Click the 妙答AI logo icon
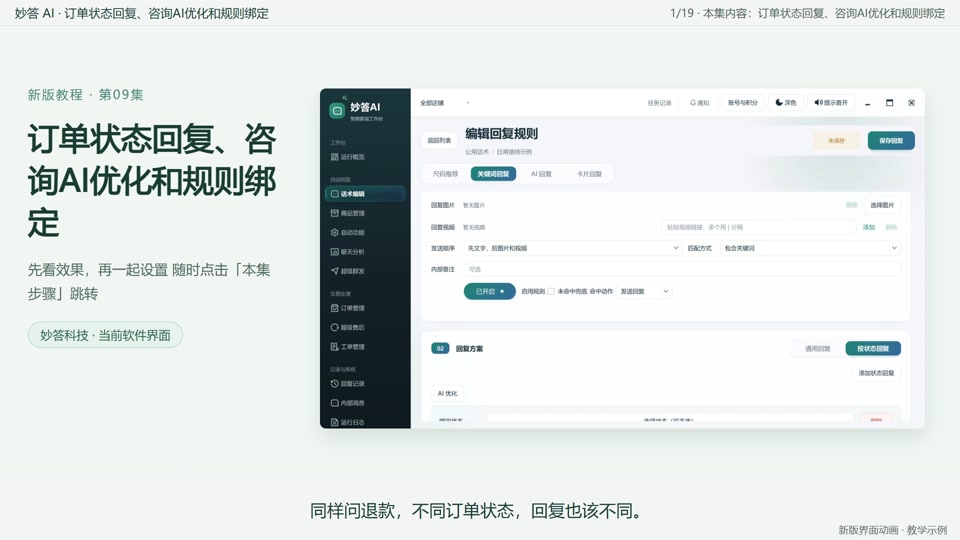 click(x=337, y=111)
